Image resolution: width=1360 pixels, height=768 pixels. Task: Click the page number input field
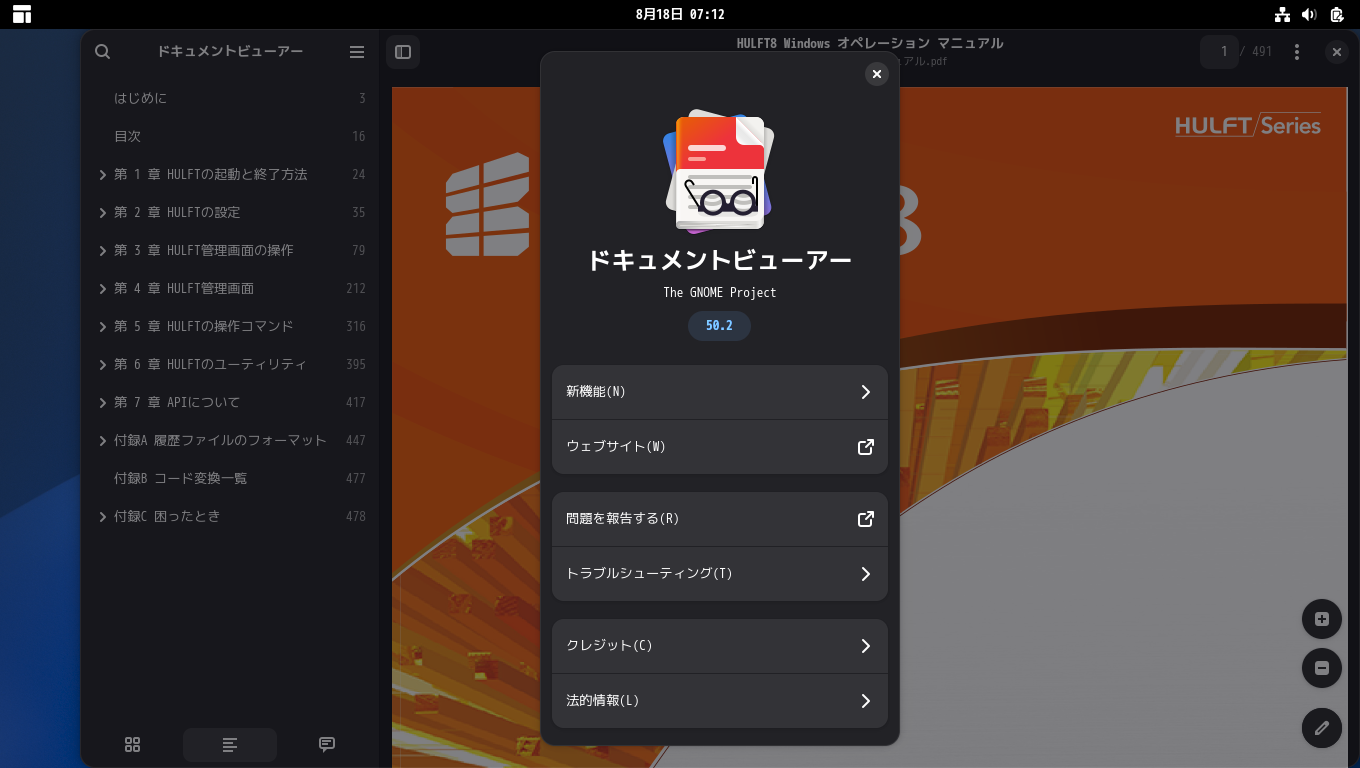[x=1220, y=52]
